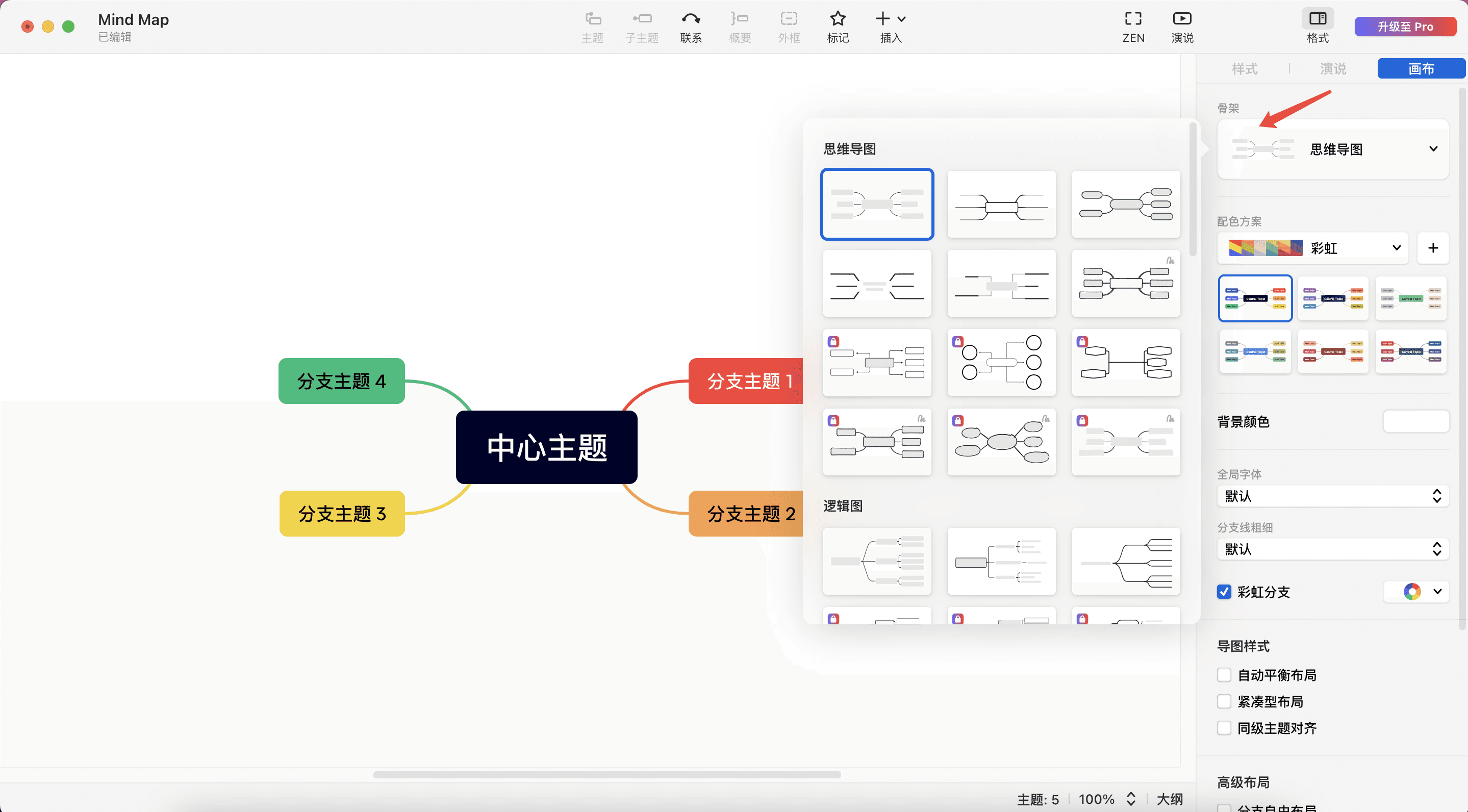This screenshot has height=812, width=1468.
Task: Click the 概要 (Summary) tool
Action: coord(739,26)
